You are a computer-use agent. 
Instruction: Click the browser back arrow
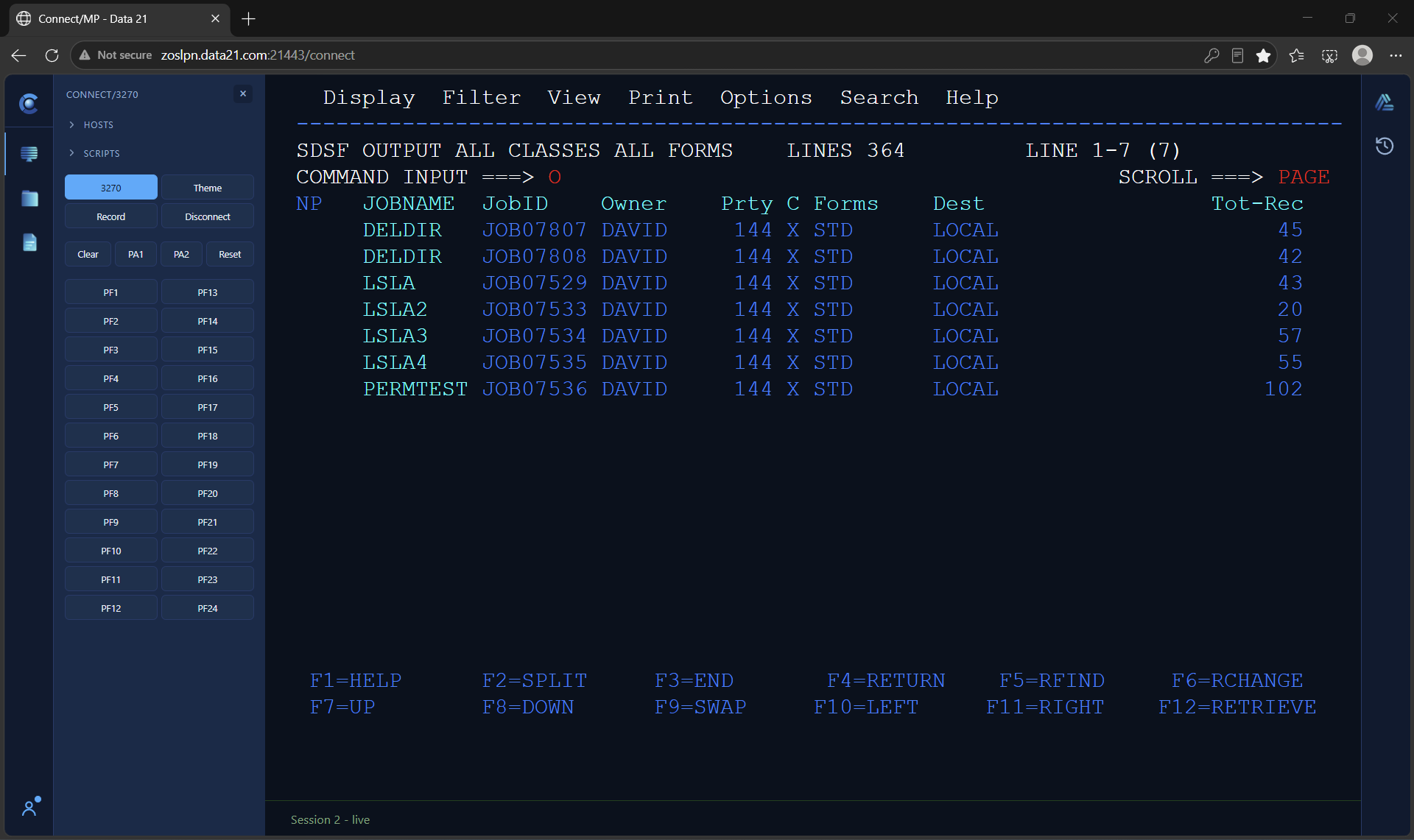[x=19, y=55]
